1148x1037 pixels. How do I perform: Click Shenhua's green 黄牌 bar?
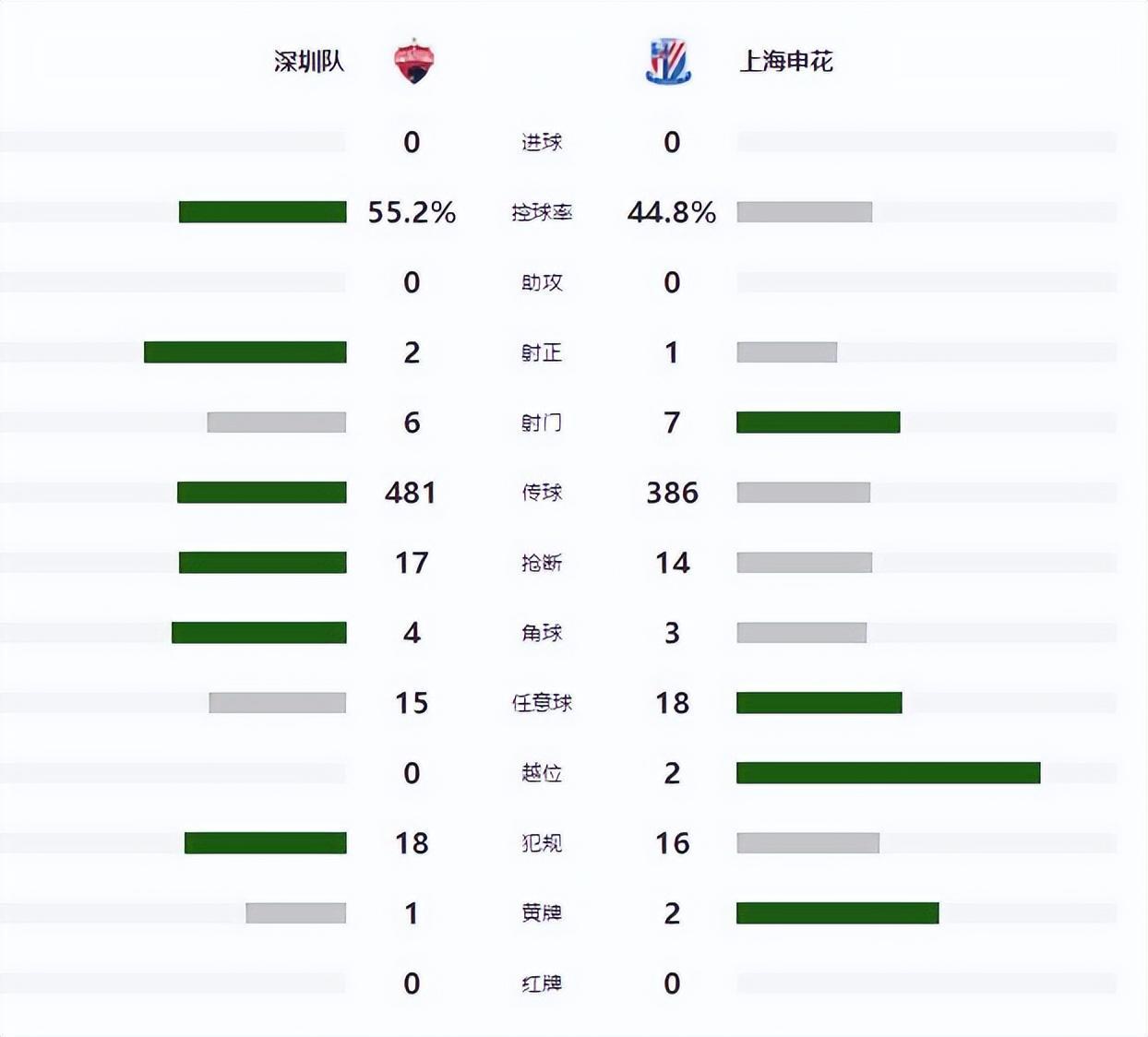[x=837, y=913]
